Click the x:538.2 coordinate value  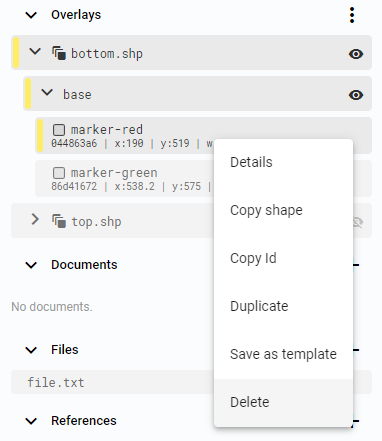click(135, 186)
